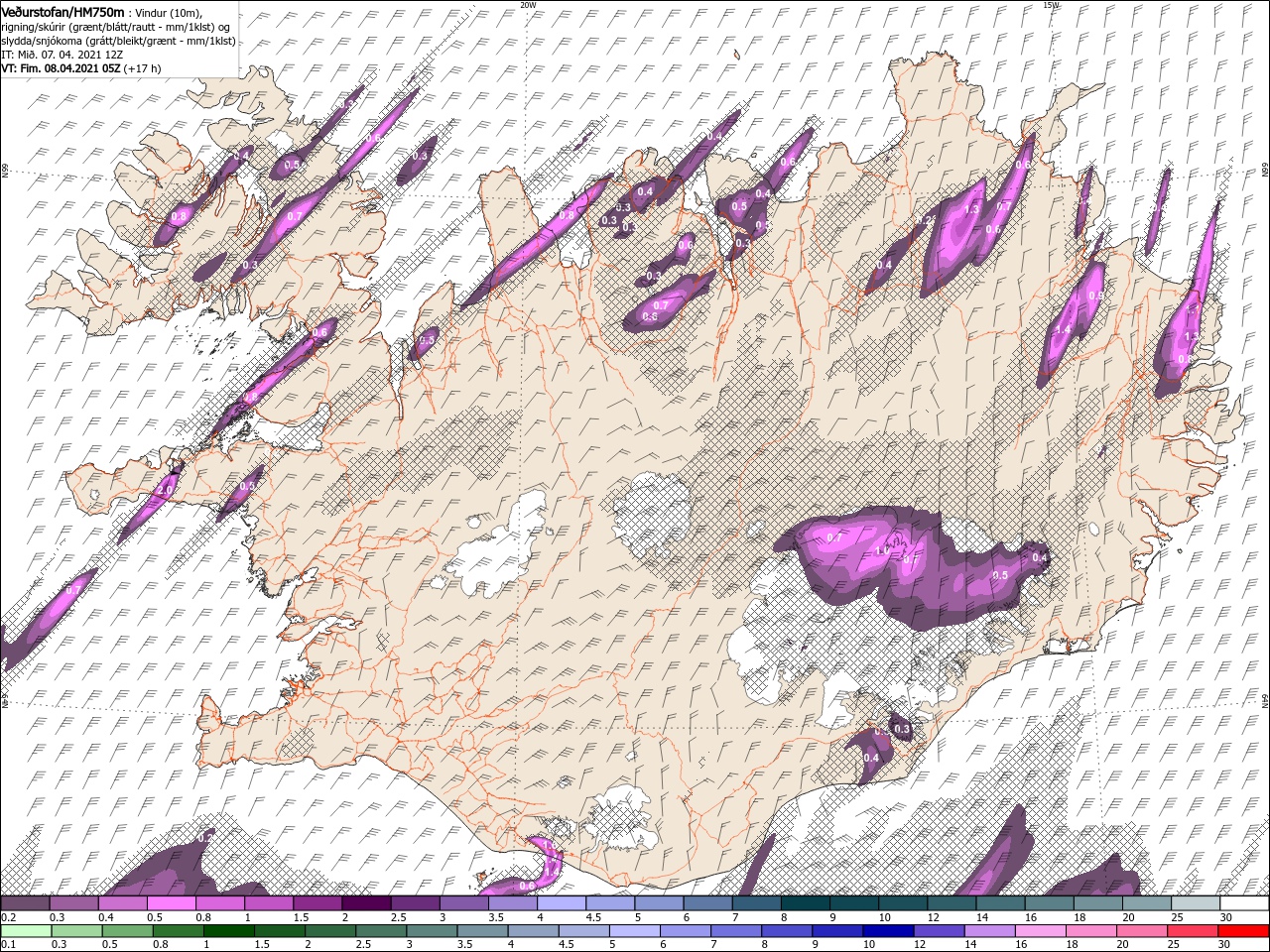
Task: Click the Veðurstofan/HM750m title text
Action: point(63,11)
